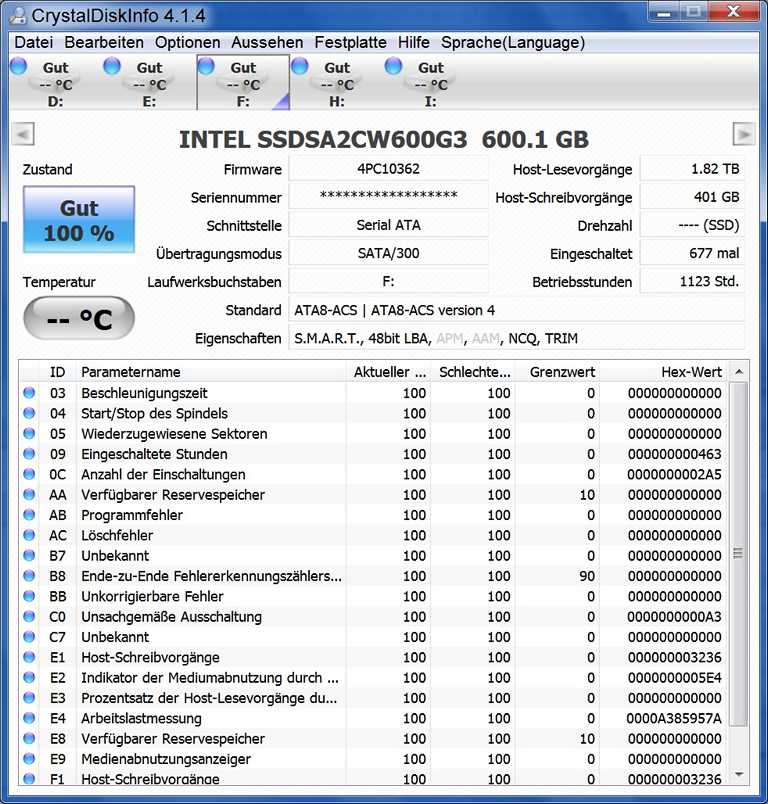
Task: Click status icon of Beschleunigungszeit row
Action: click(29, 393)
